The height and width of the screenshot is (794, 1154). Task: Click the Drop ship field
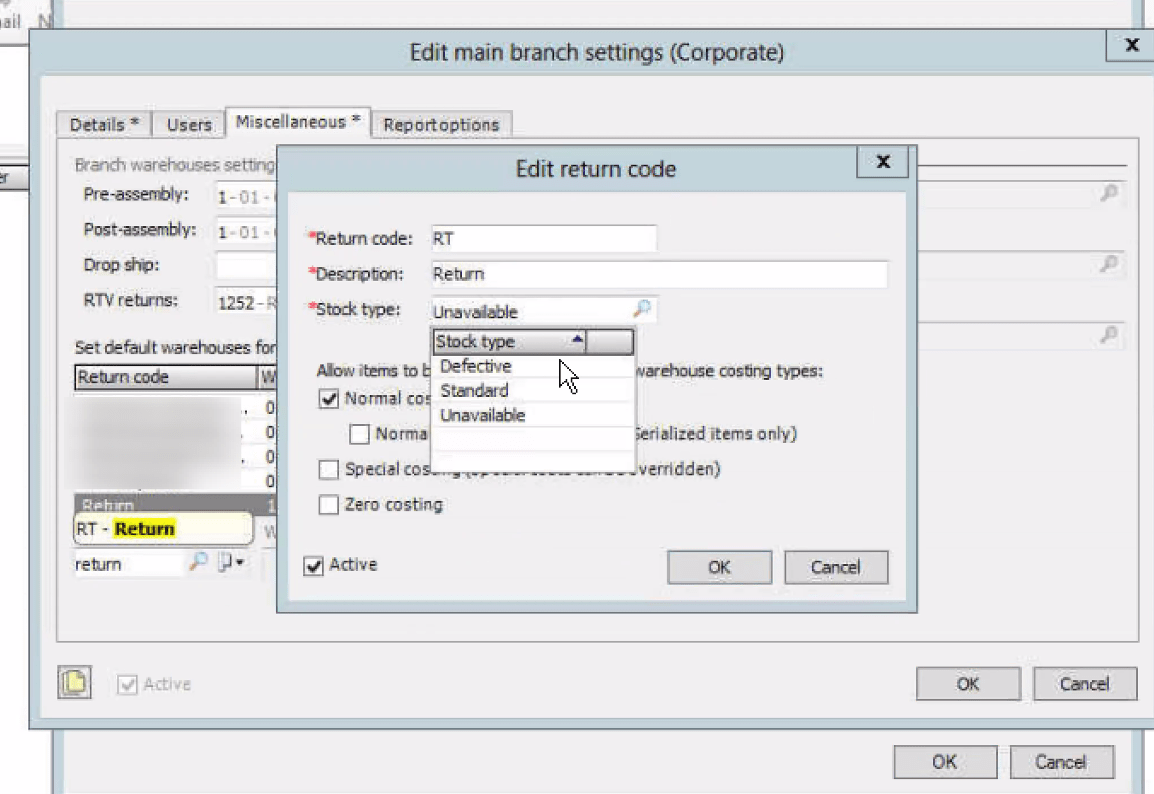[246, 266]
